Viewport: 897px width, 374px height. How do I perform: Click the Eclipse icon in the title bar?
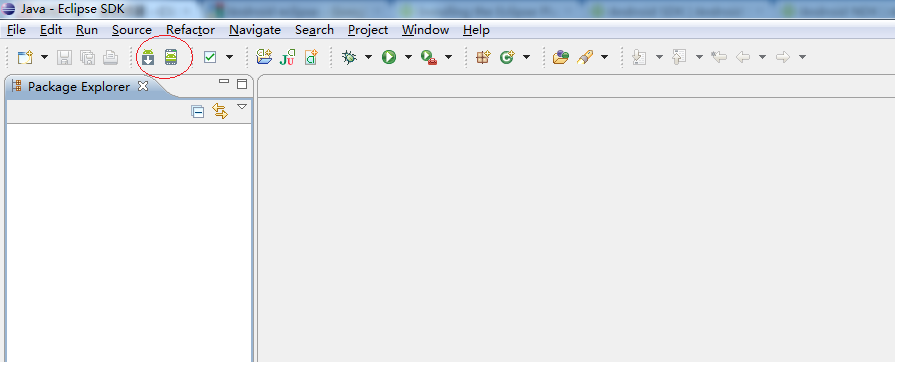(x=9, y=9)
